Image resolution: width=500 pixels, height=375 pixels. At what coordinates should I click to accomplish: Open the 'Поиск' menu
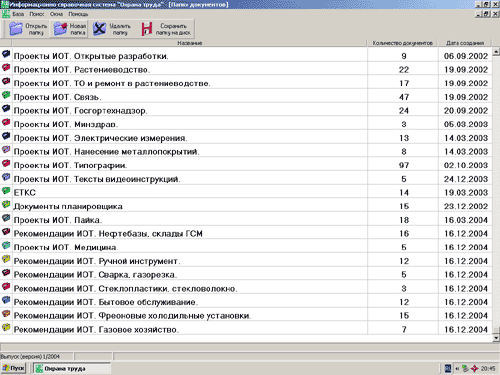click(37, 14)
